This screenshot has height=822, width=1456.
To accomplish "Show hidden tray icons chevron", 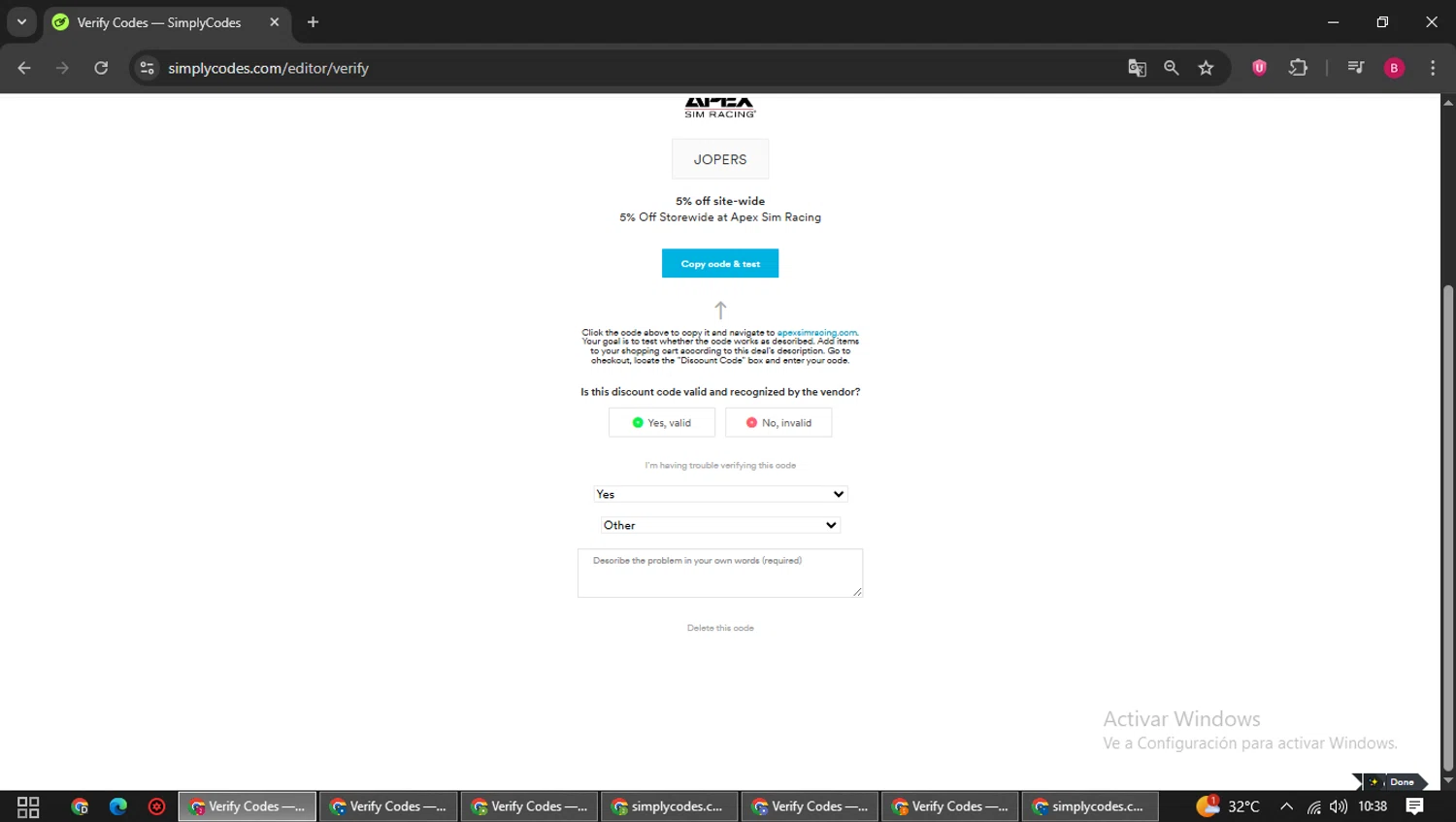I will click(x=1286, y=806).
